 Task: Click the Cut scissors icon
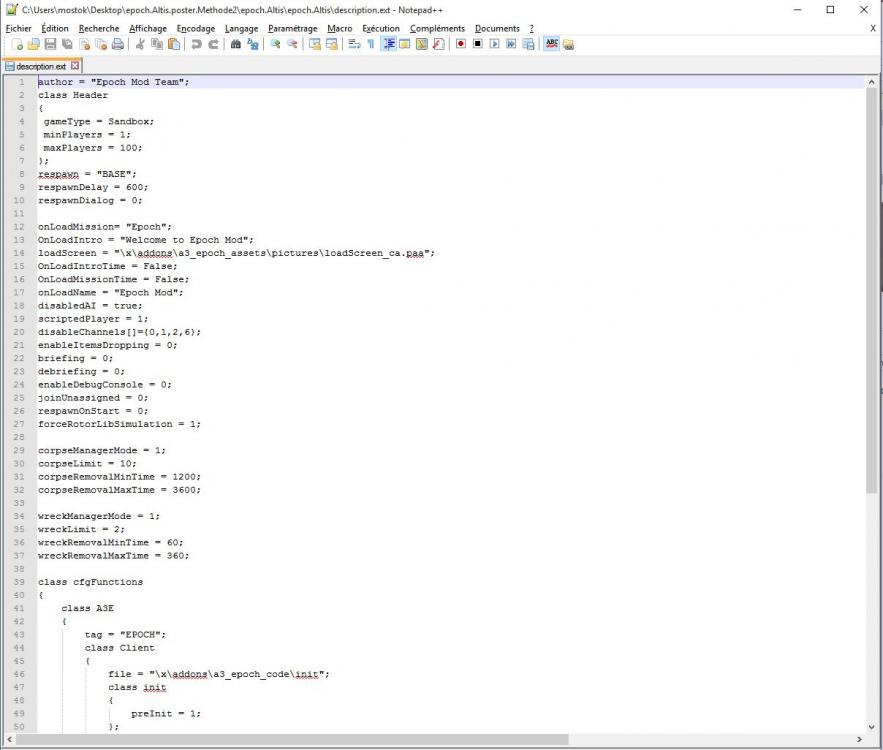[140, 44]
